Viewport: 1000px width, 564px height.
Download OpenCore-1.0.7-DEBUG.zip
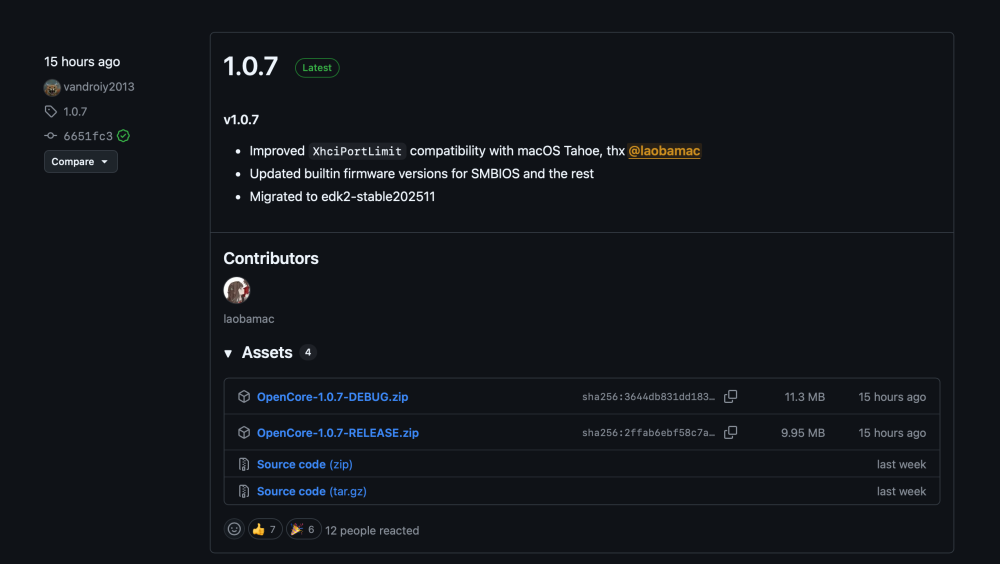click(x=332, y=397)
